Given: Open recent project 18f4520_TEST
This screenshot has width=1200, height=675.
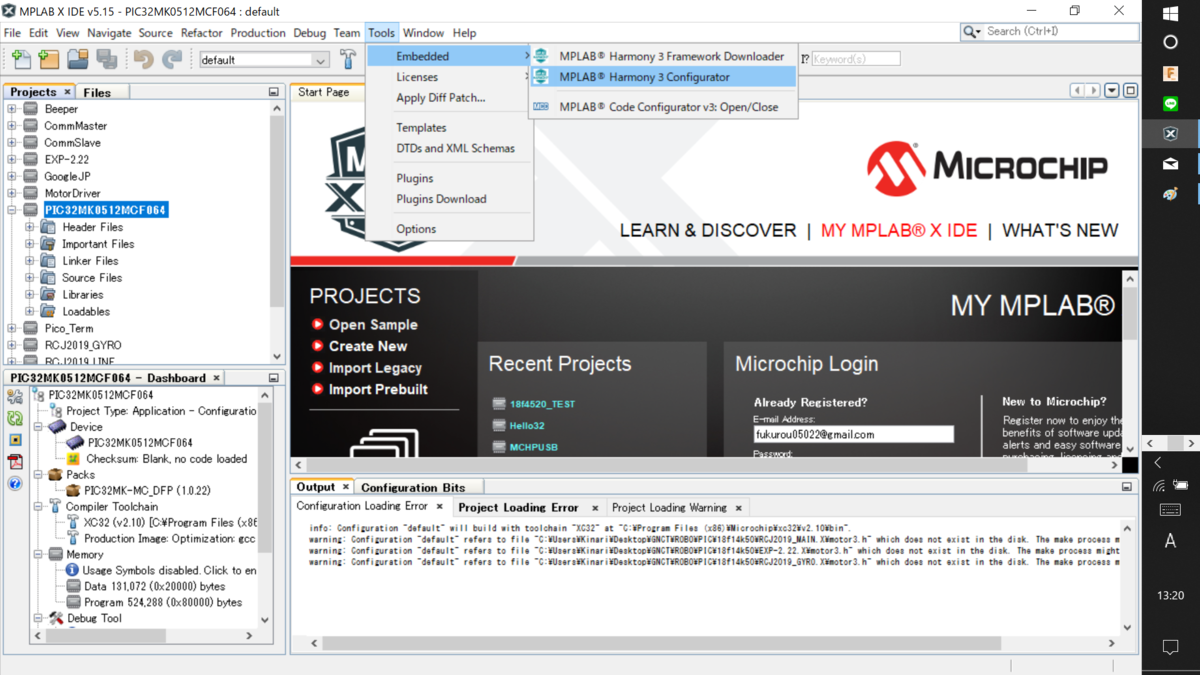Looking at the screenshot, I should 542,404.
